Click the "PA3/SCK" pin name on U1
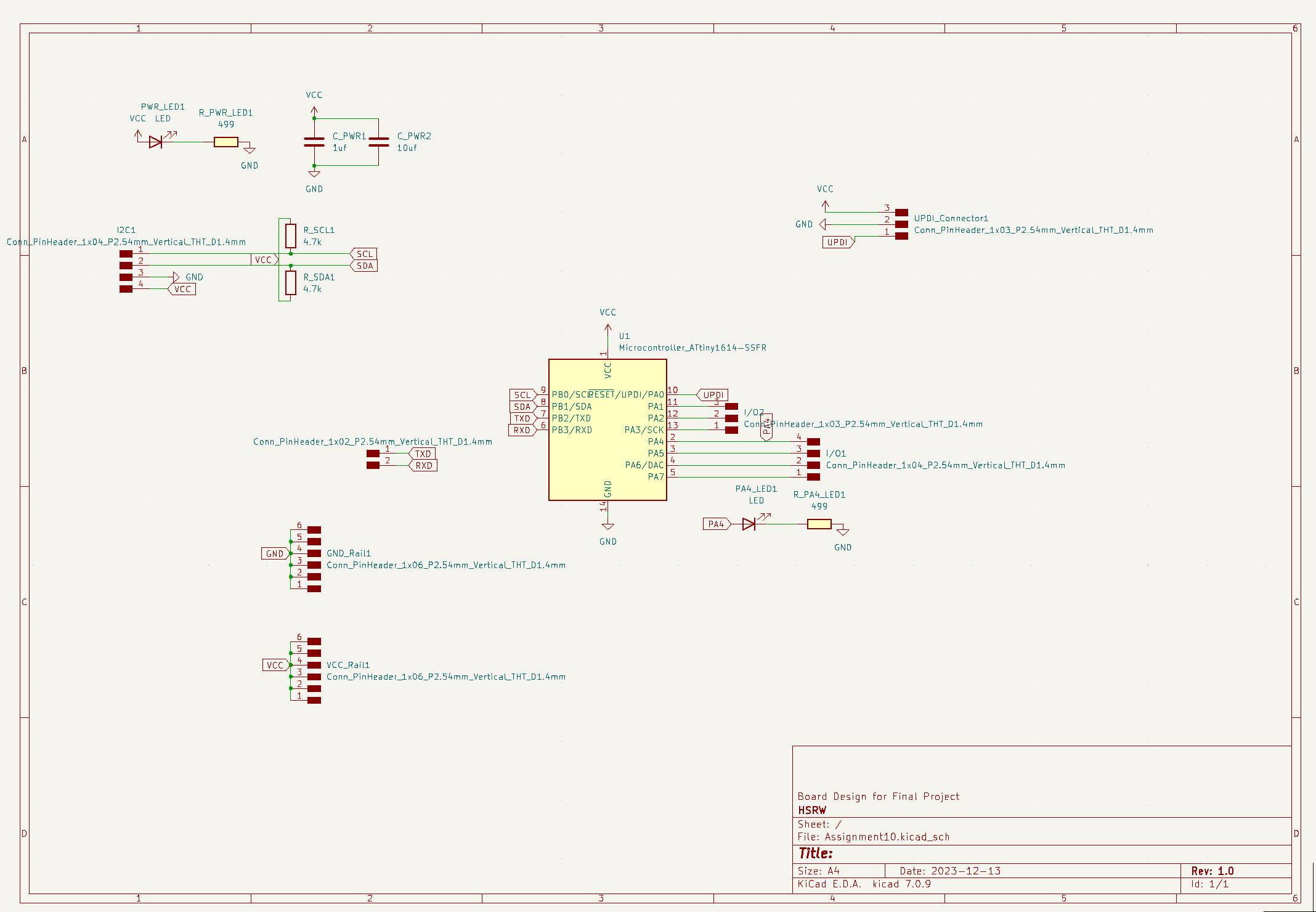Screen dimensions: 1316x912 (x=644, y=430)
